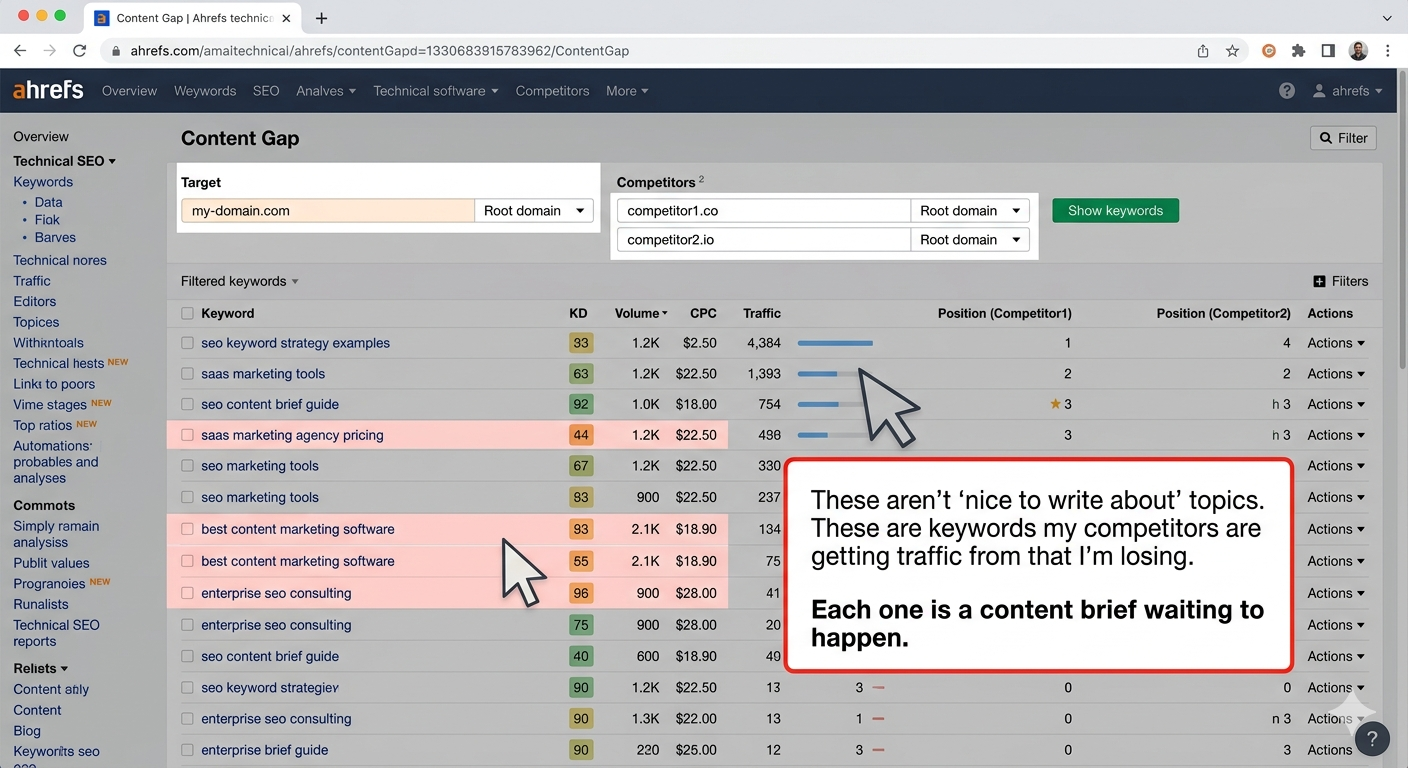Click the KD 44 orange difficulty badge
The image size is (1408, 768).
pyautogui.click(x=581, y=435)
